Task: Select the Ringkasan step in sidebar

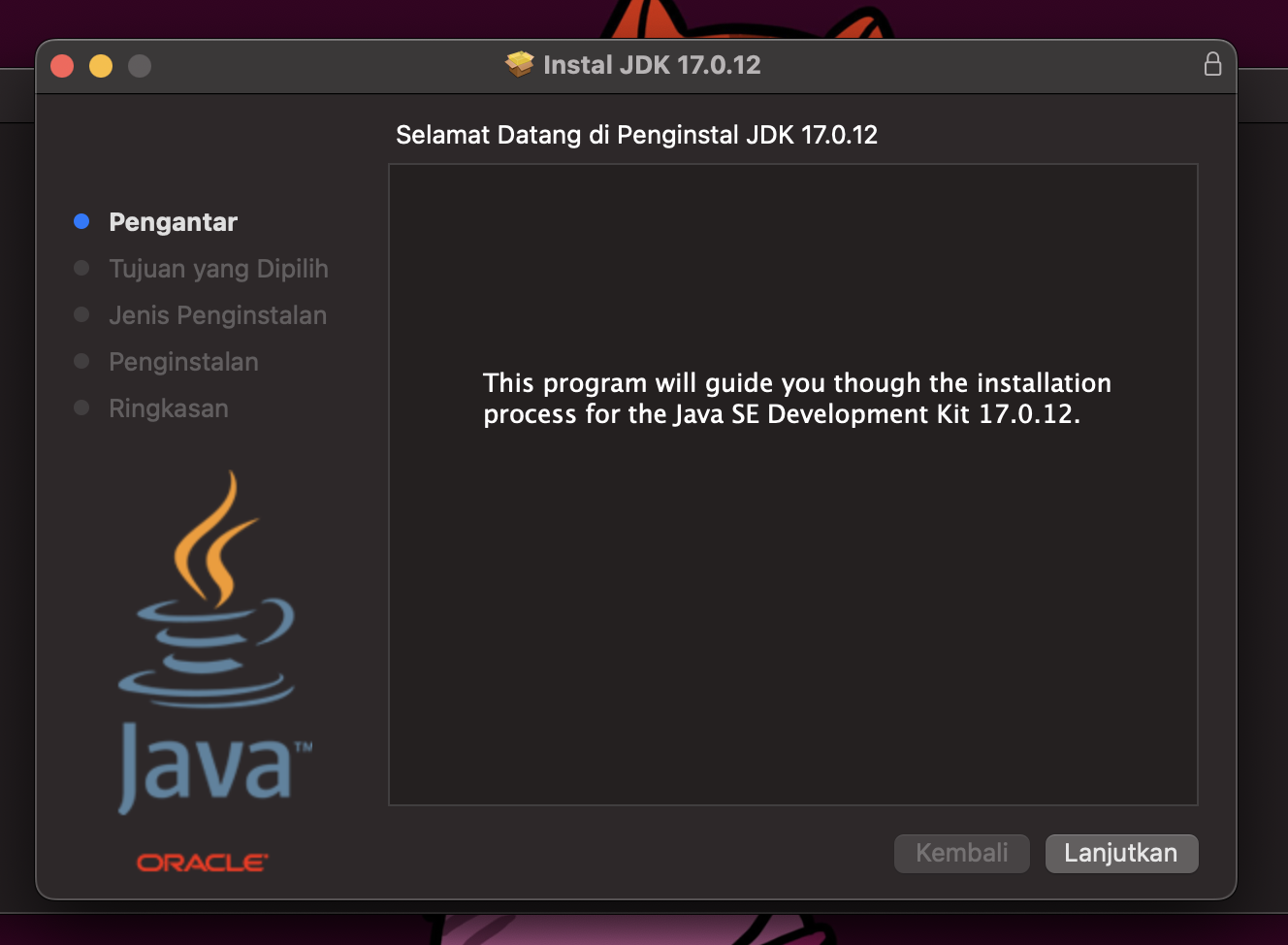Action: point(169,408)
